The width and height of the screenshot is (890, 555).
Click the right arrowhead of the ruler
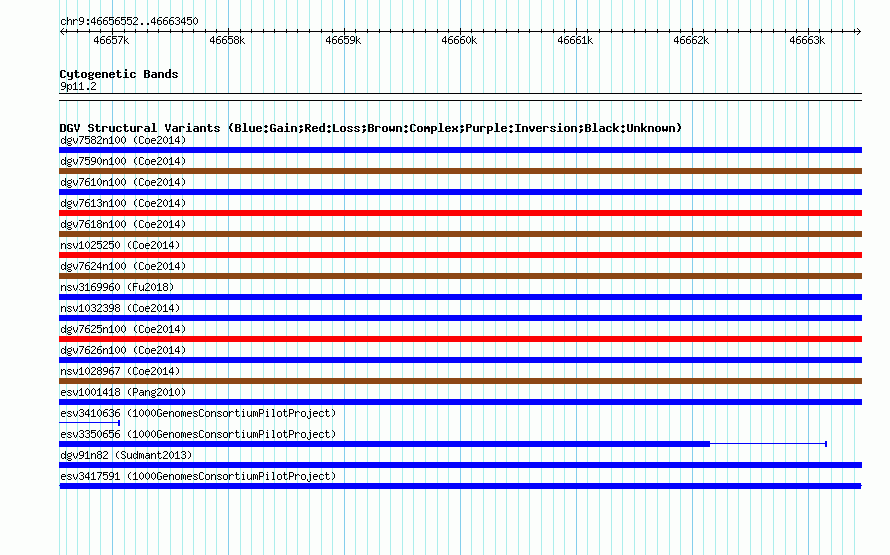pos(858,31)
